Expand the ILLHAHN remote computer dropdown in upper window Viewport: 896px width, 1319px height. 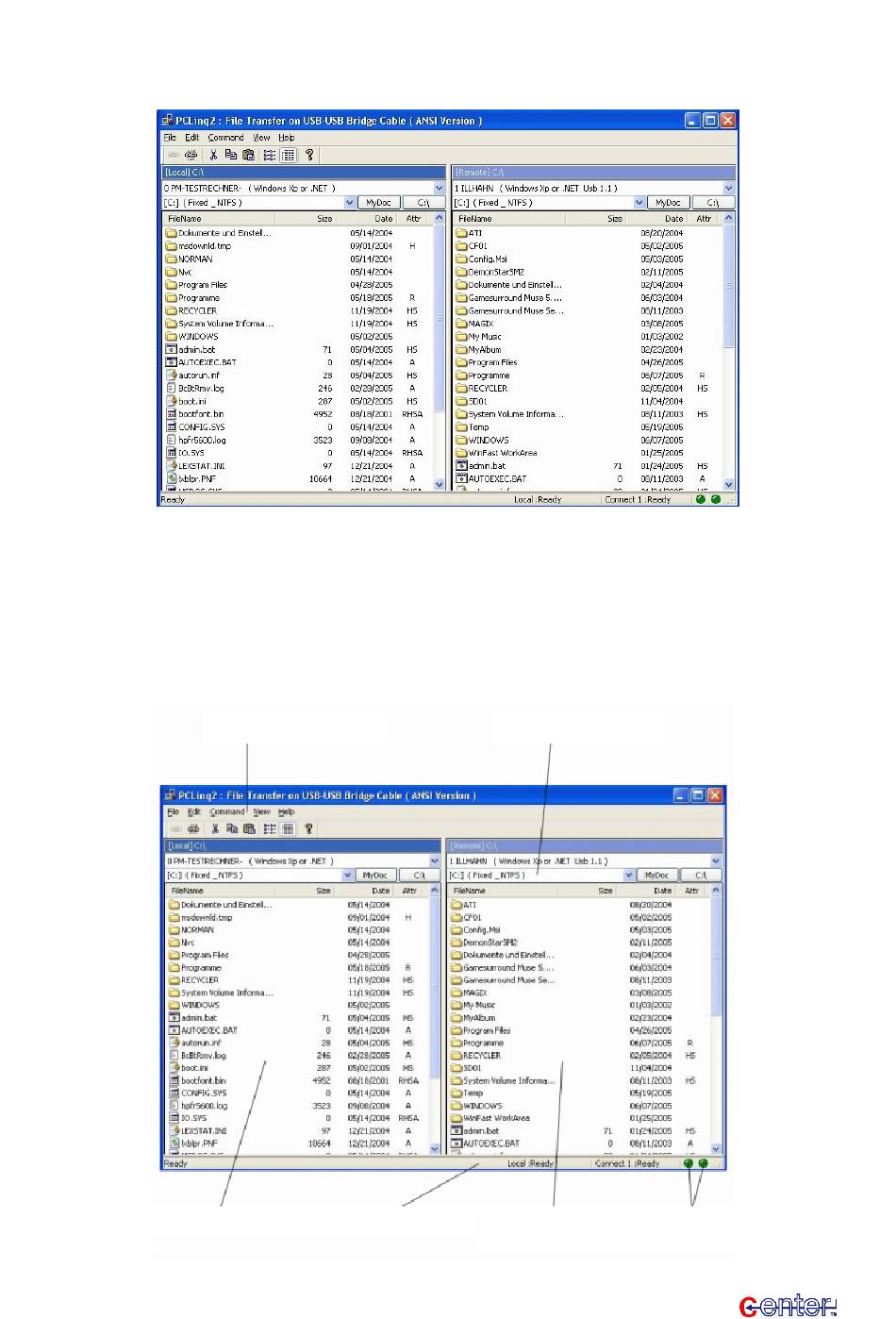click(728, 188)
